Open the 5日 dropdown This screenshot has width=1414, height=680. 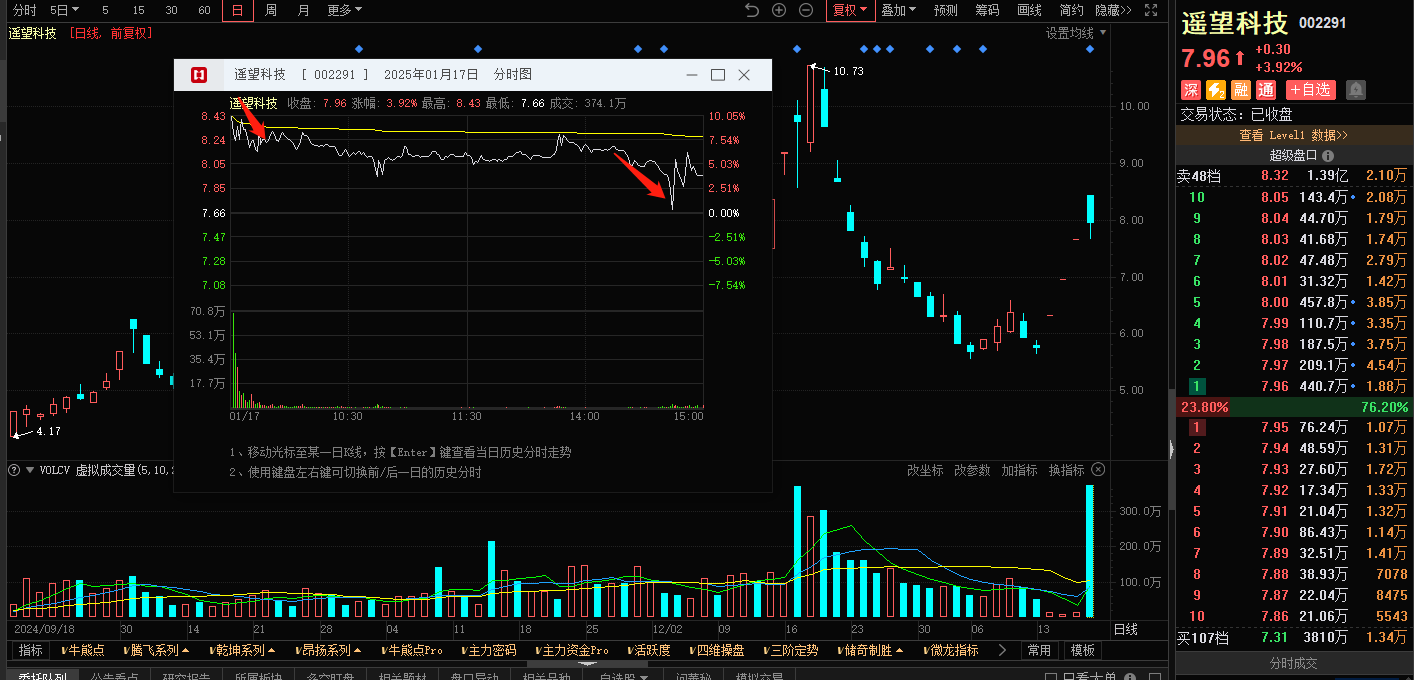(x=65, y=10)
